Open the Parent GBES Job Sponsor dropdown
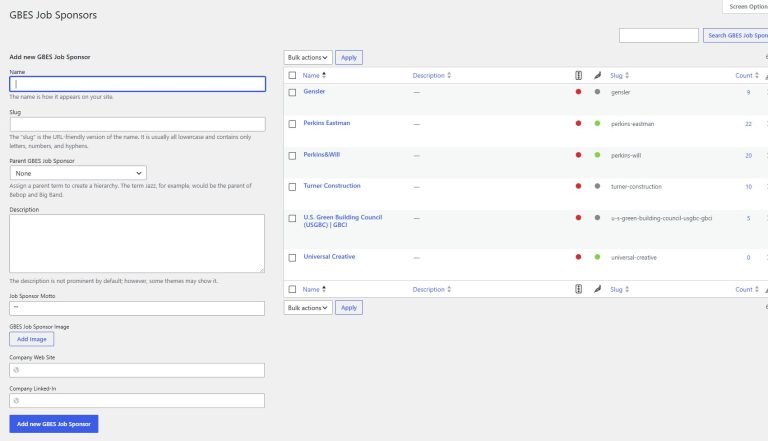The width and height of the screenshot is (768, 441). click(x=78, y=173)
